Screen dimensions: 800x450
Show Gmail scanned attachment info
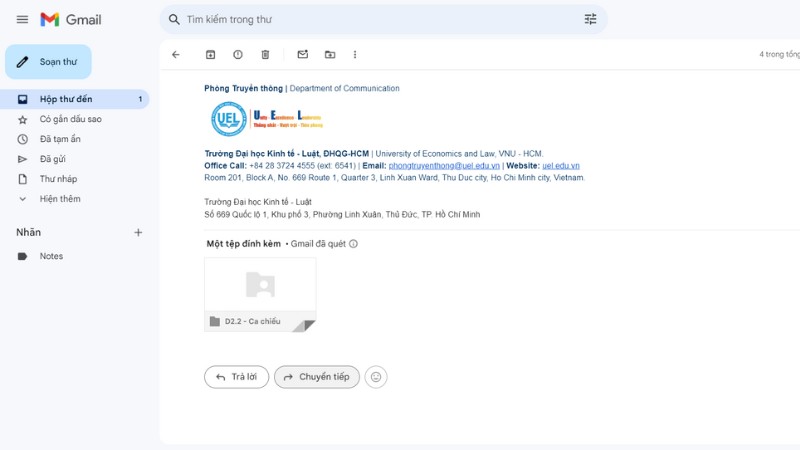pos(353,244)
